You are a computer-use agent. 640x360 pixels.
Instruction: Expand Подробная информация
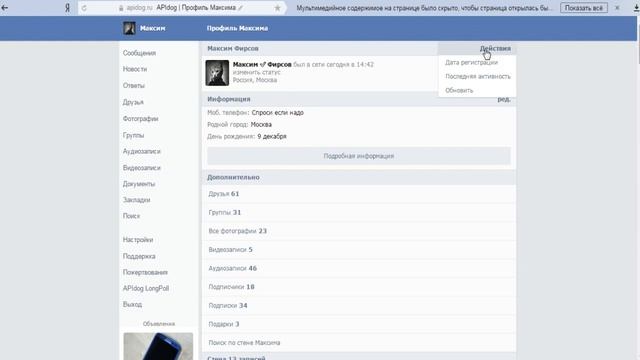pyautogui.click(x=359, y=156)
